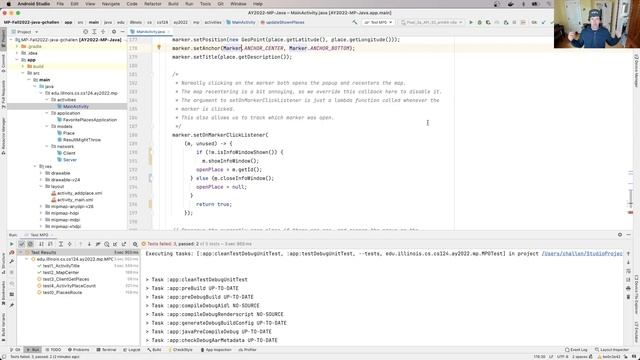Open the Project panel gear options
640x360 pixels.
point(114,31)
